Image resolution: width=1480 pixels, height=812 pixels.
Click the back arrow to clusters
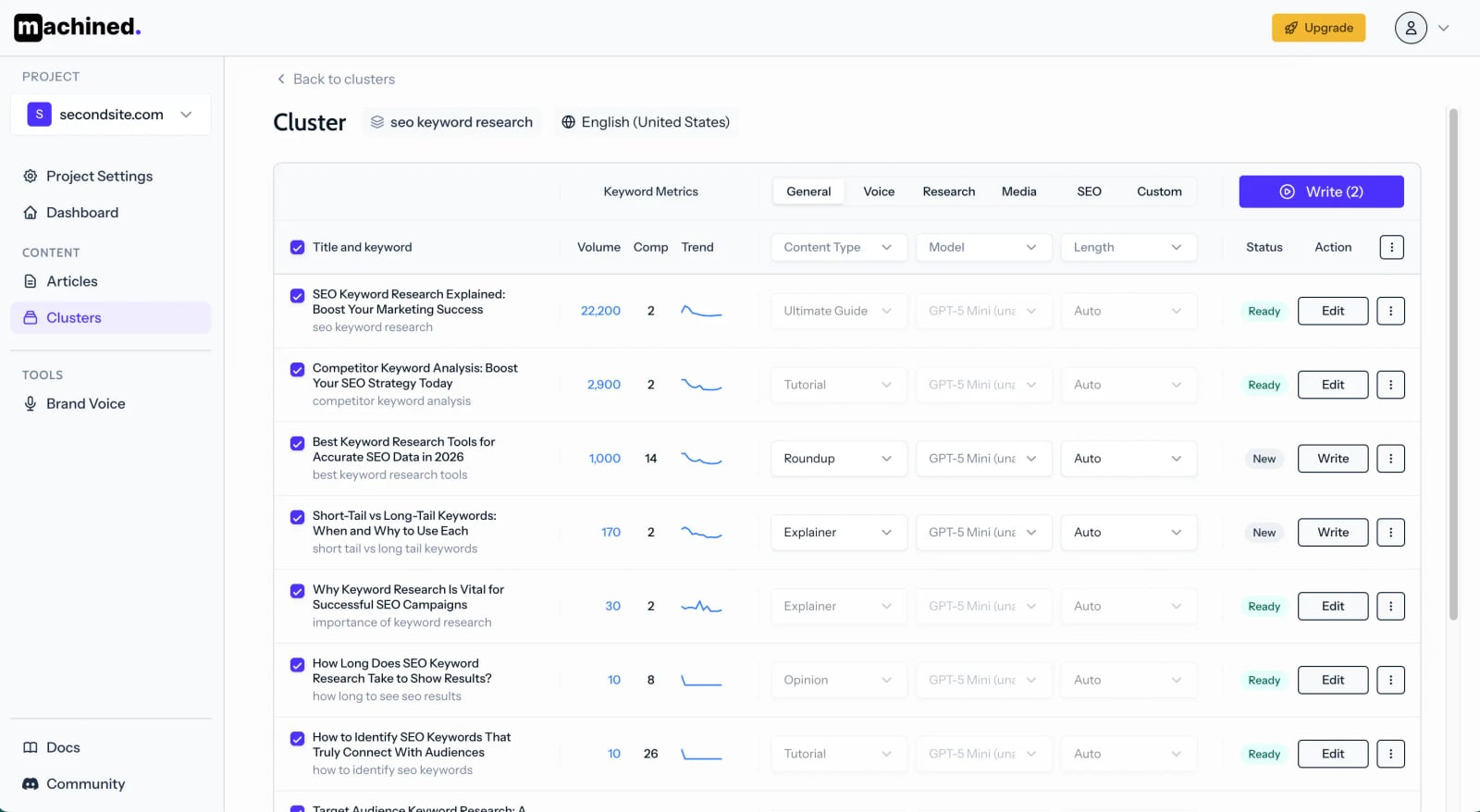click(281, 80)
